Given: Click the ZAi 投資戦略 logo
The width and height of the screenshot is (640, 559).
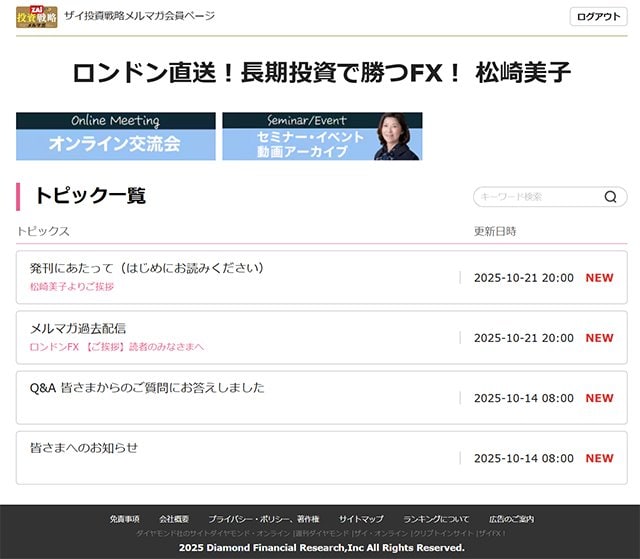Looking at the screenshot, I should pos(37,16).
